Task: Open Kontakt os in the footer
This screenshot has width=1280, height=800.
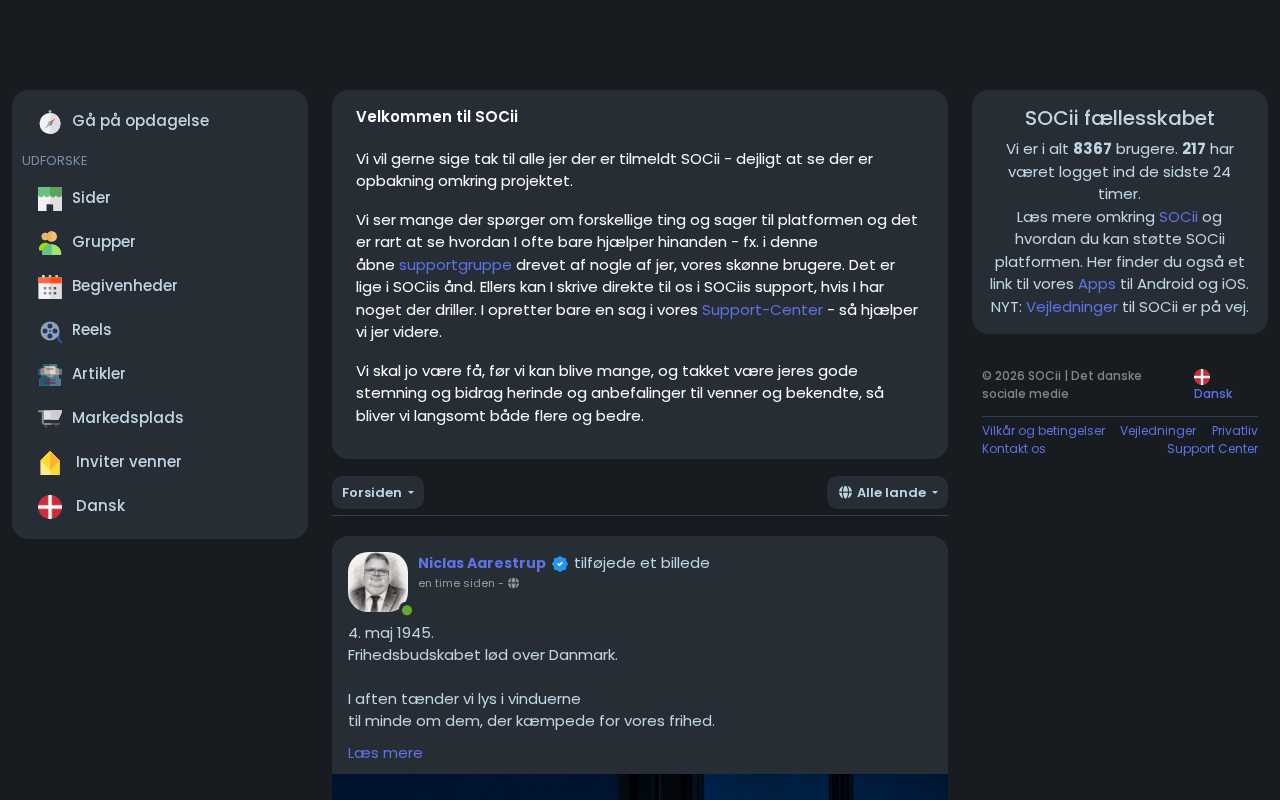Action: click(x=1014, y=449)
